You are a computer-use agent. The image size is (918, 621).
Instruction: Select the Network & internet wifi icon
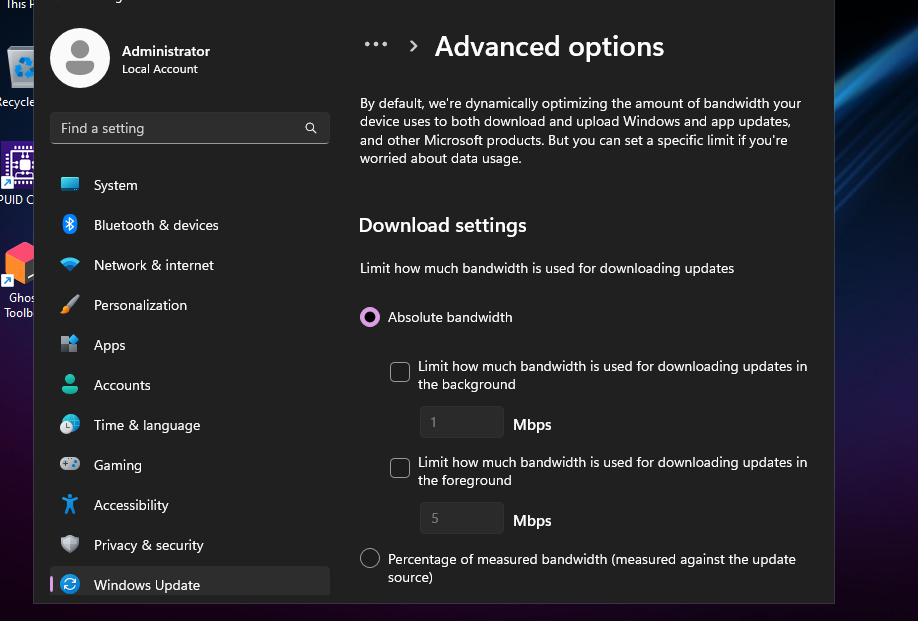(x=70, y=265)
